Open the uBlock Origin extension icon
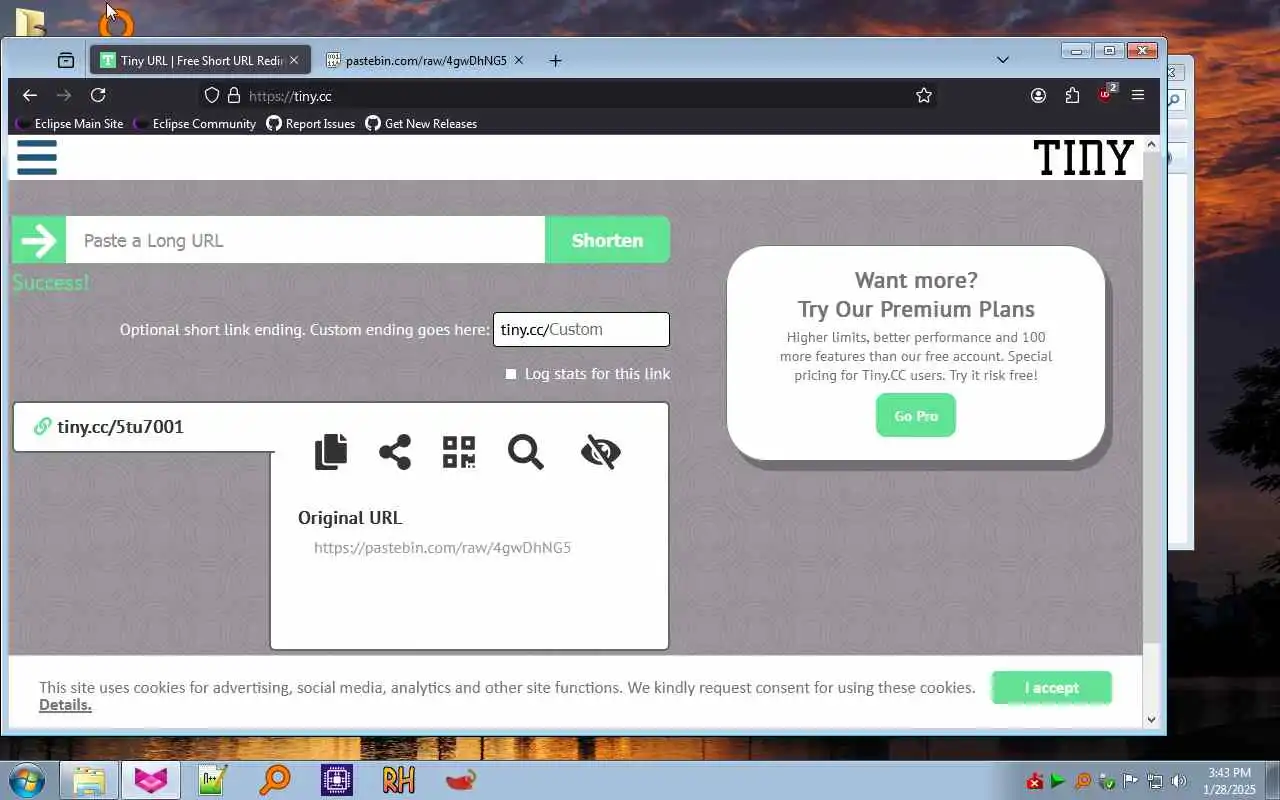 pos(1107,94)
